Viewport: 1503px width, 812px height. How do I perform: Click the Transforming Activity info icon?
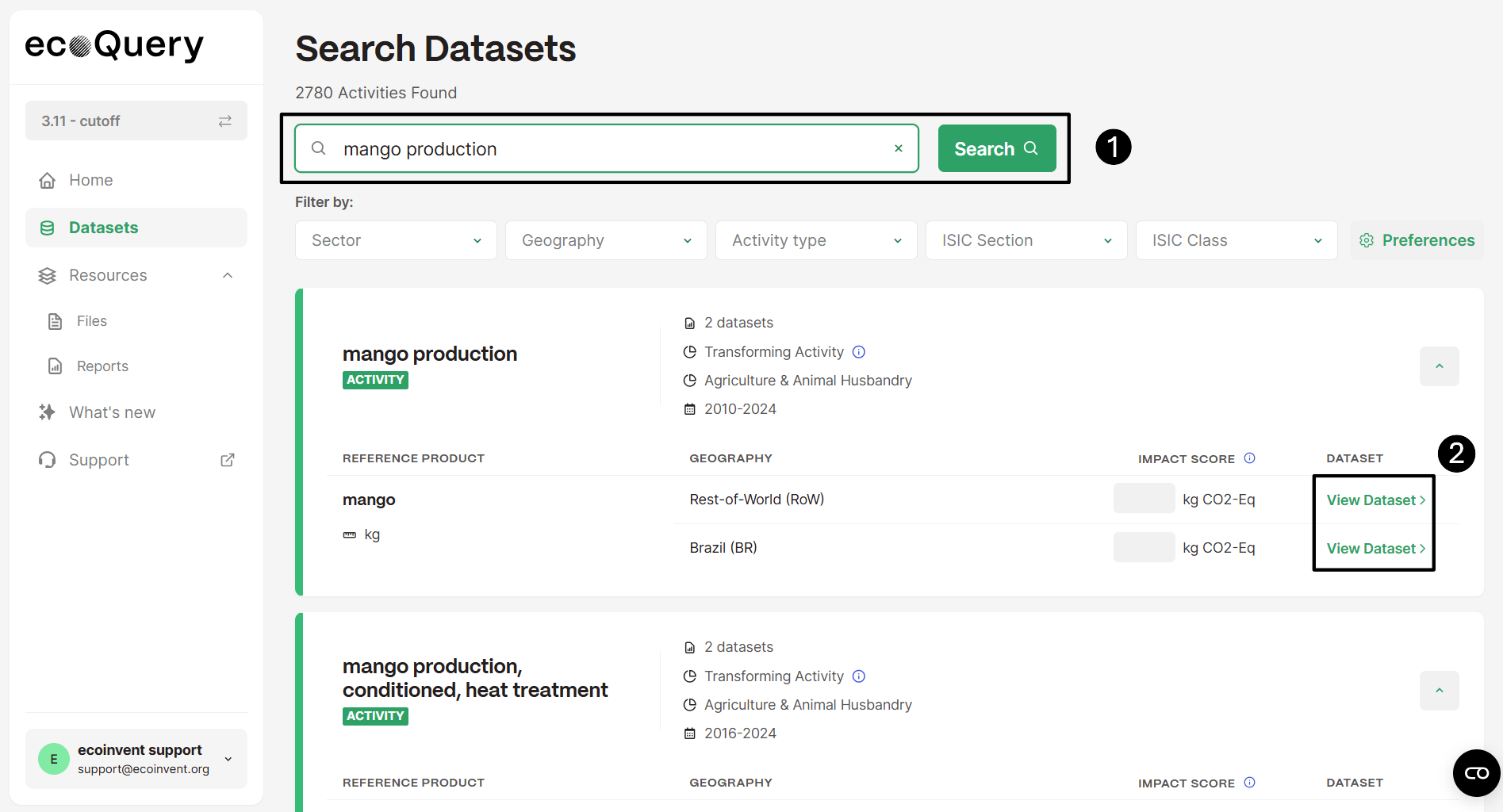tap(859, 351)
